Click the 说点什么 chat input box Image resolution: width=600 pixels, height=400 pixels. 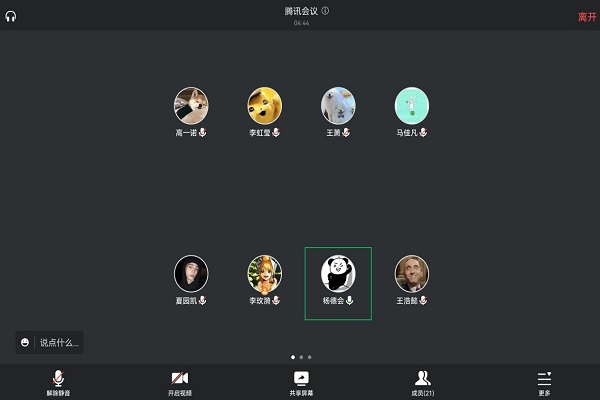click(x=59, y=343)
